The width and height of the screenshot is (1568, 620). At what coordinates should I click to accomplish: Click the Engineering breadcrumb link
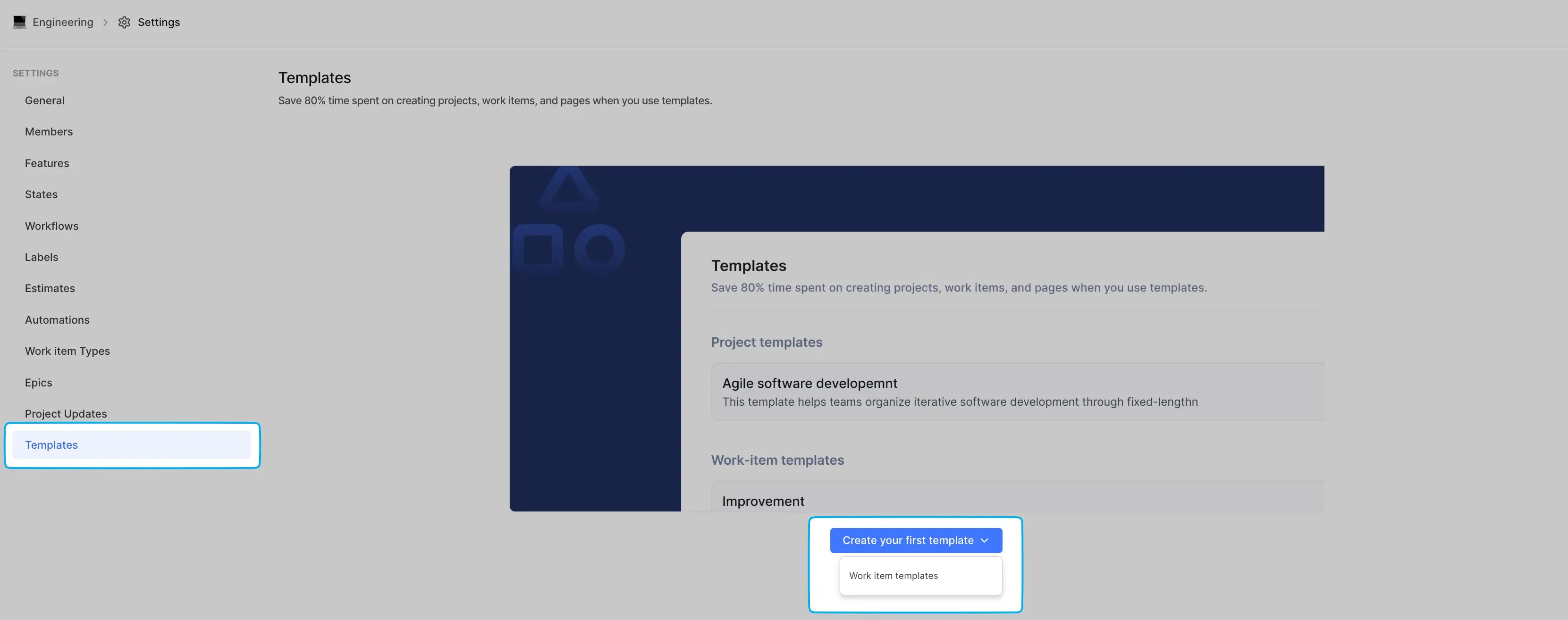(63, 23)
